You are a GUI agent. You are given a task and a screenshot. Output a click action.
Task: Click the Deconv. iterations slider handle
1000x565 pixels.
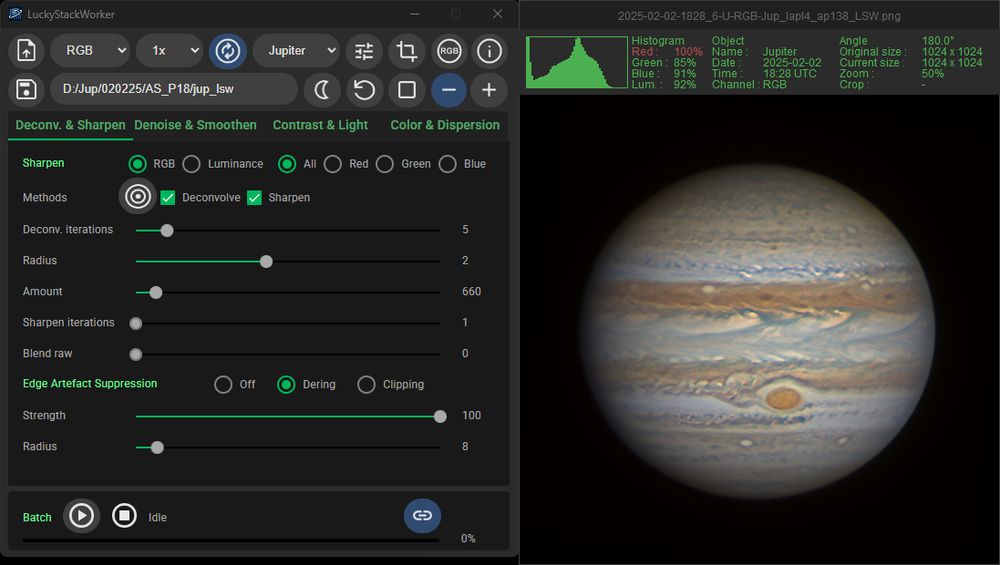[x=167, y=230]
